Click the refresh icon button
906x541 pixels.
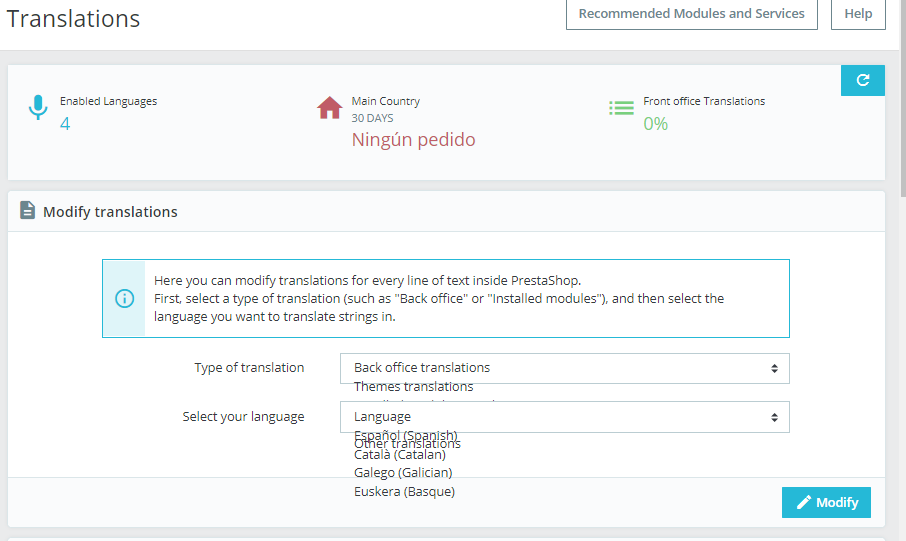tap(862, 81)
